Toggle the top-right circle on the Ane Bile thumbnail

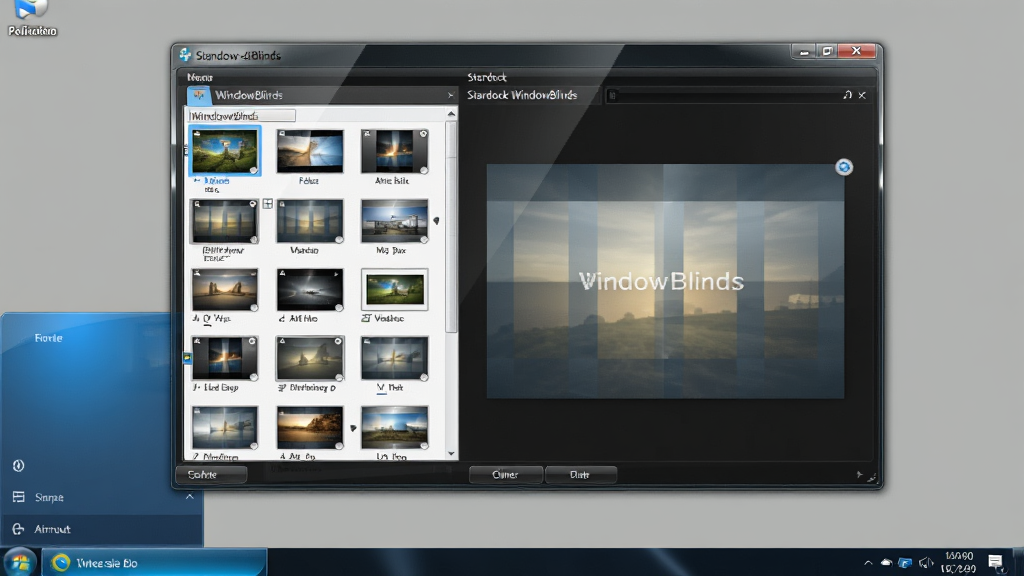coord(423,134)
